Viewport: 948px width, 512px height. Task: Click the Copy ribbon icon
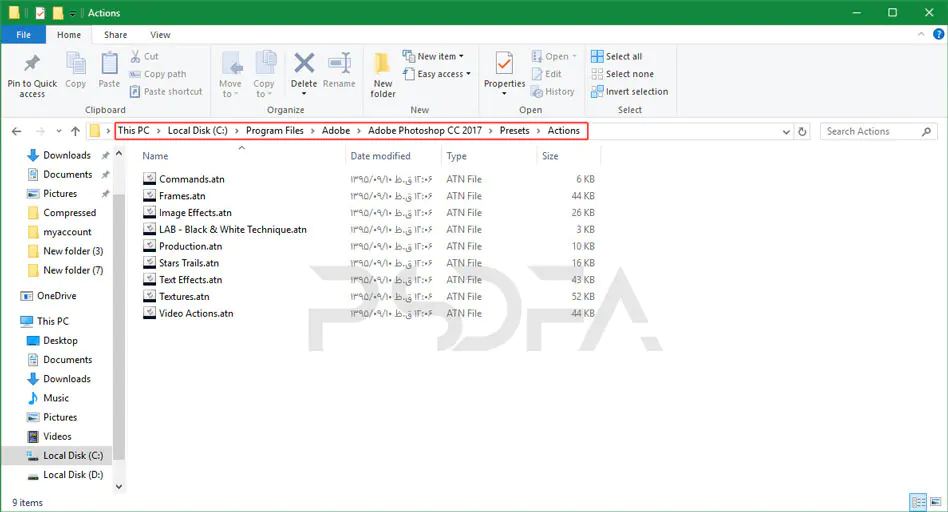tap(76, 63)
